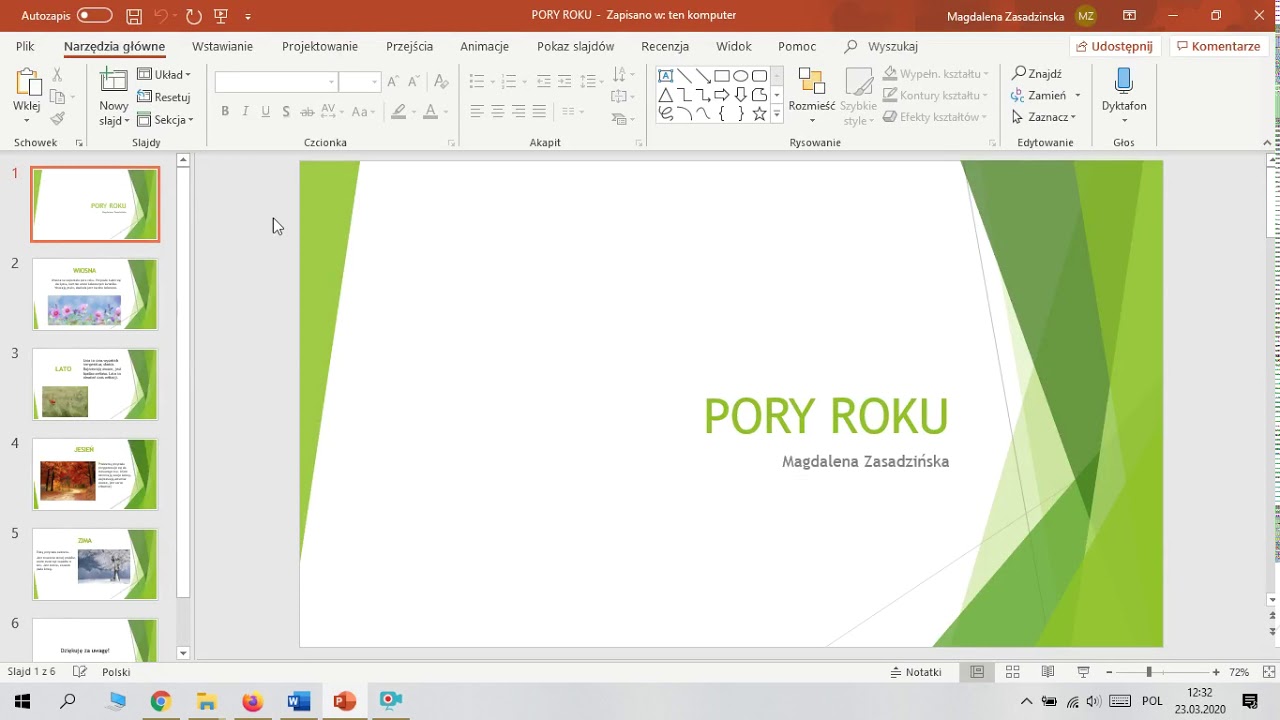Image resolution: width=1280 pixels, height=720 pixels.
Task: Open Efekty kształtów effects dropdown
Action: (935, 117)
